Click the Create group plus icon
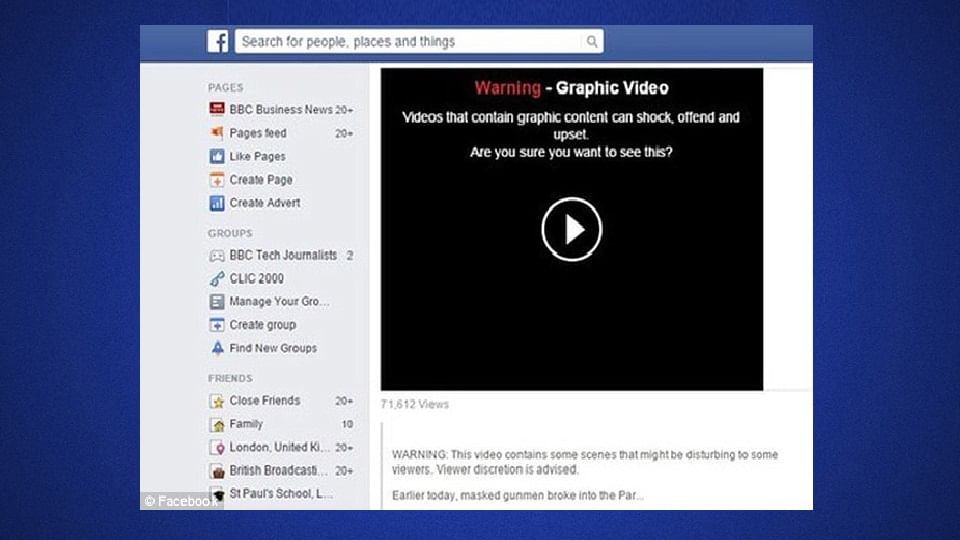Viewport: 960px width, 540px height. 217,324
